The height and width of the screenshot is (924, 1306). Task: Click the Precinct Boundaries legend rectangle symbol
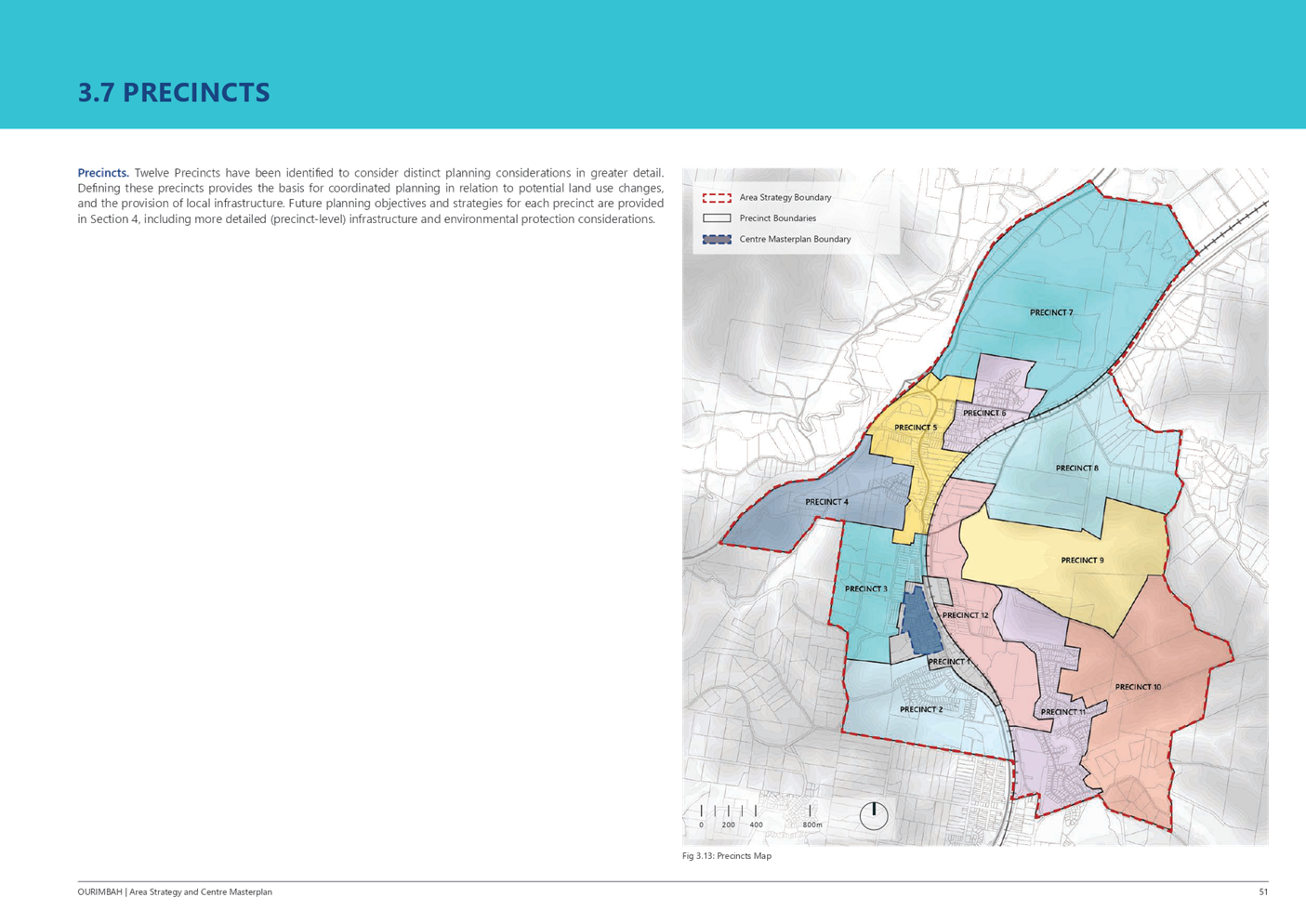point(717,218)
